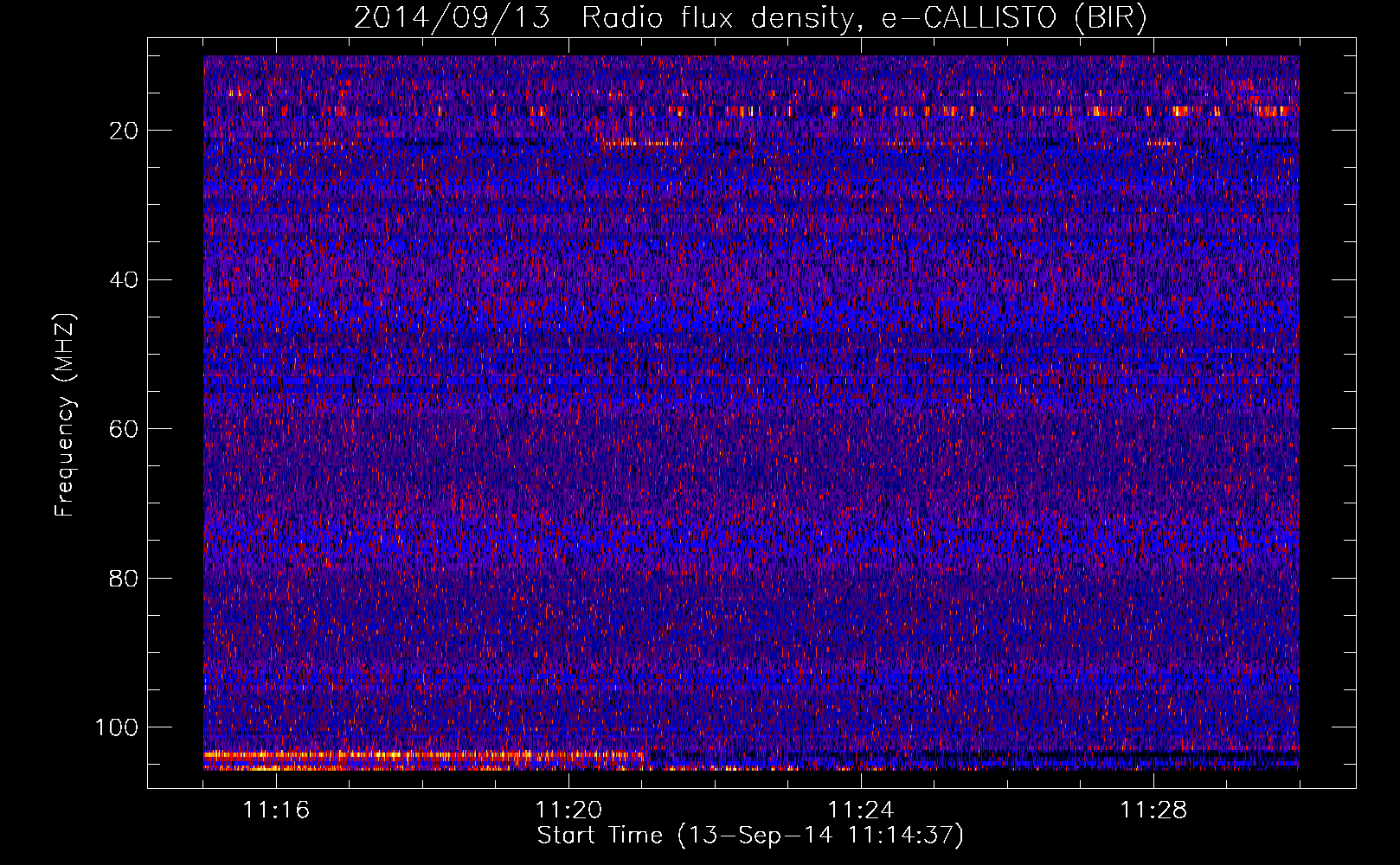Click the x-axis tick label 11:20

point(568,811)
